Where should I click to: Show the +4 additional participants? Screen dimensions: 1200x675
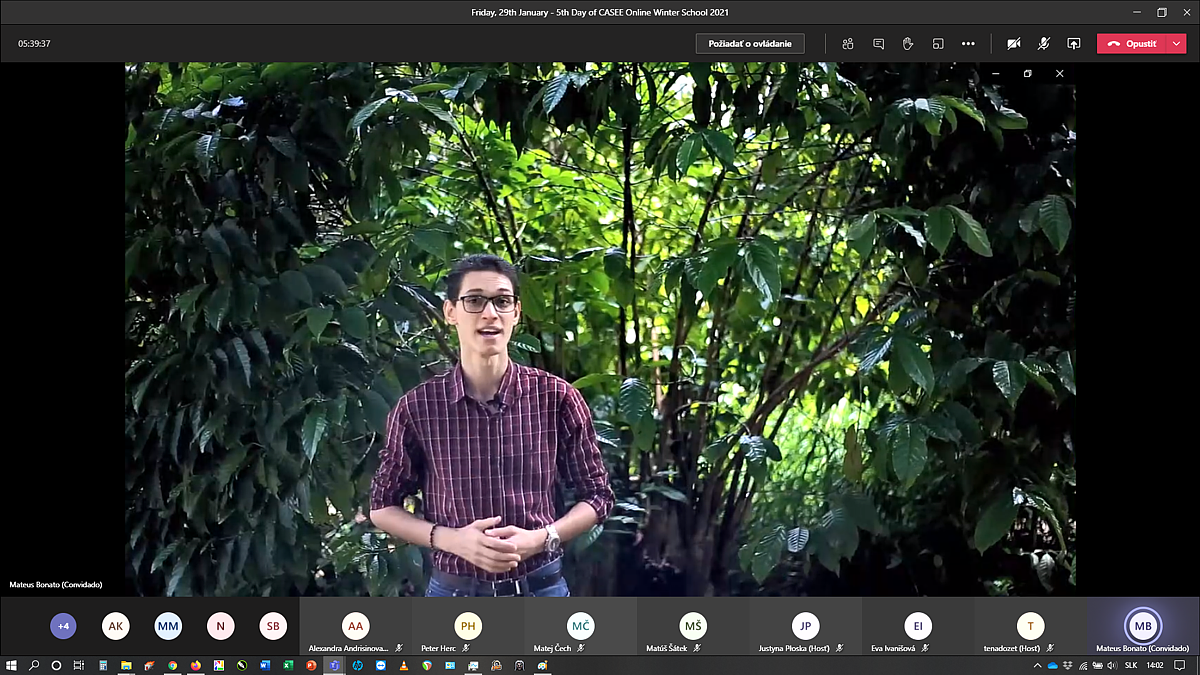coord(63,626)
